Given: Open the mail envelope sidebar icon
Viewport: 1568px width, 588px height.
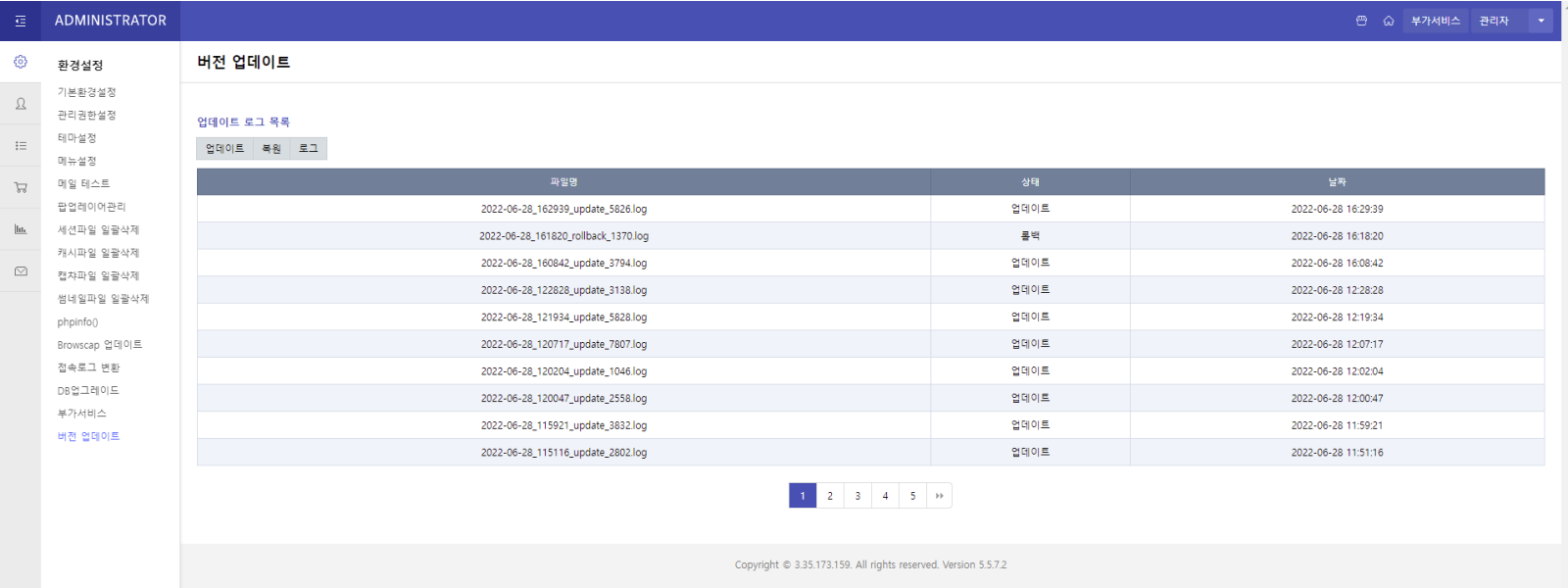Looking at the screenshot, I should tap(21, 271).
